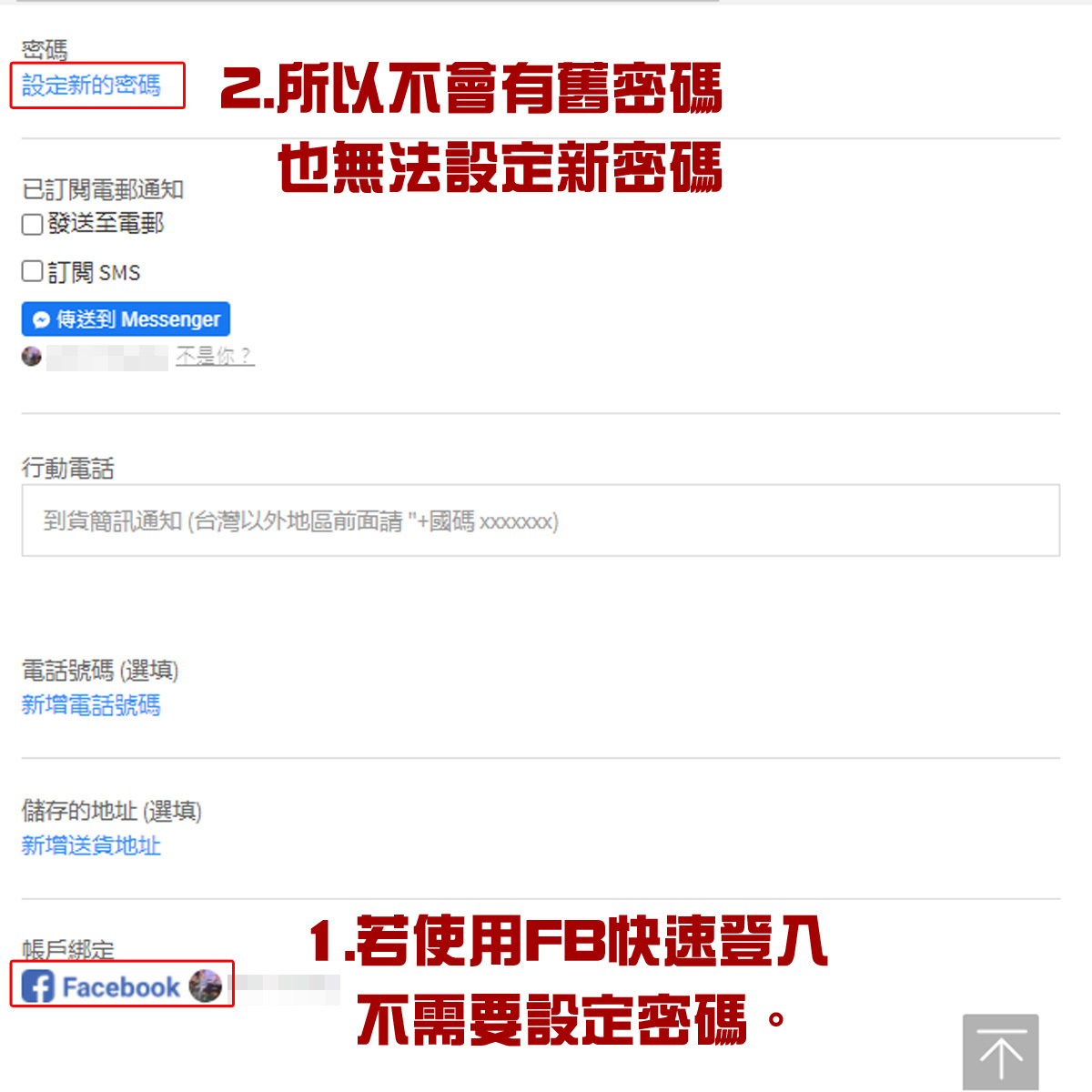Click the Messenger logo icon in button
This screenshot has width=1092, height=1092.
41,320
